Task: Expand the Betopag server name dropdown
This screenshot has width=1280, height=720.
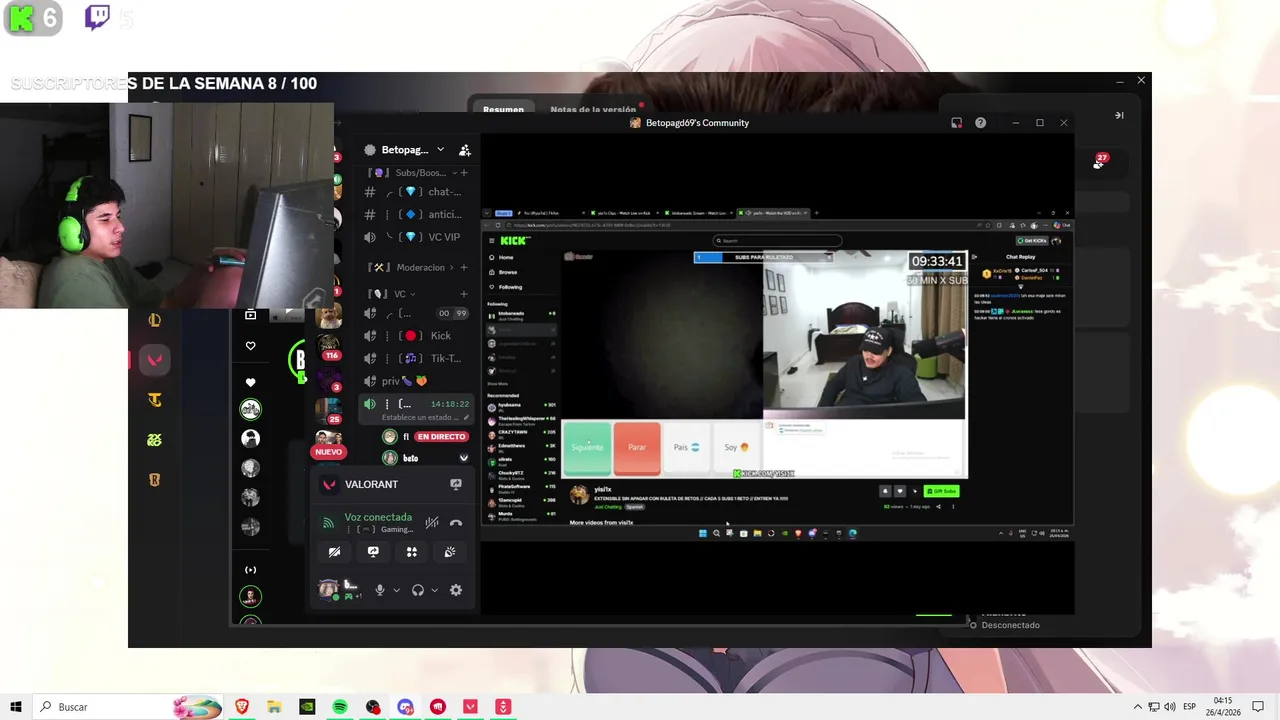Action: coord(440,150)
